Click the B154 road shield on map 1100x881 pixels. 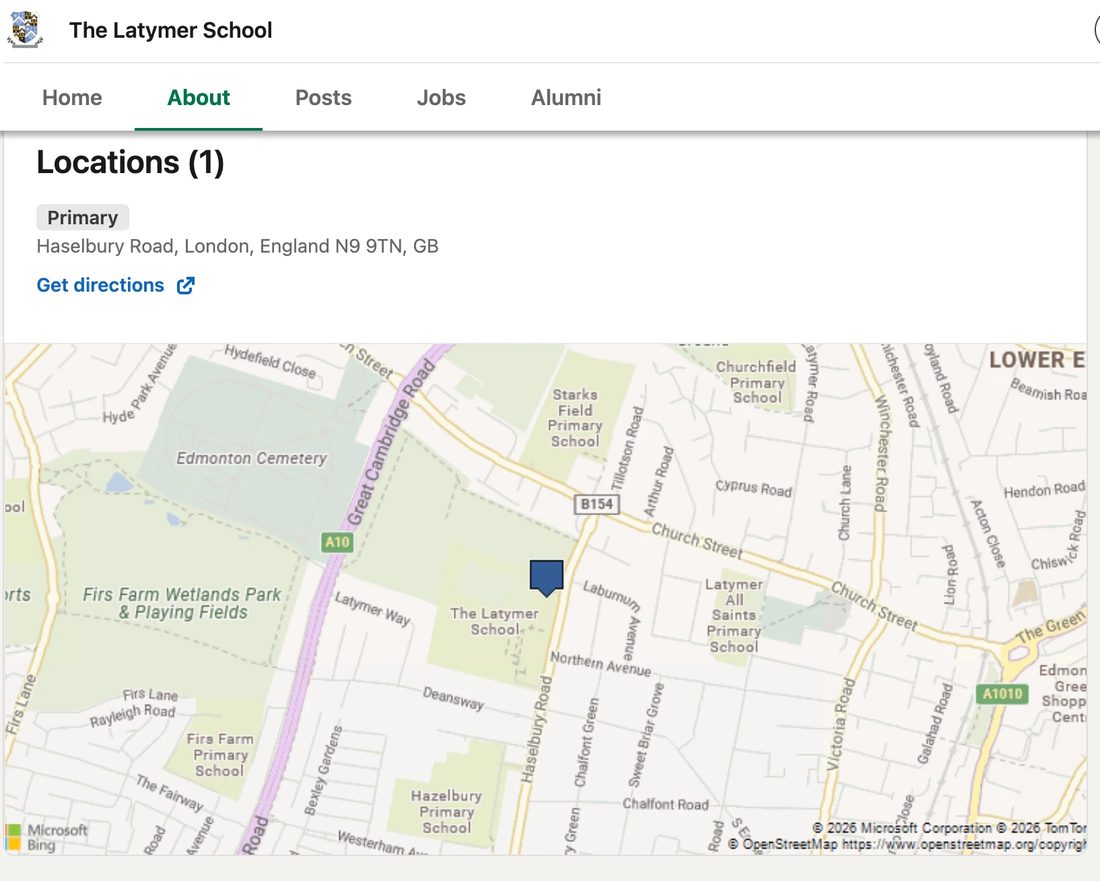pyautogui.click(x=597, y=504)
